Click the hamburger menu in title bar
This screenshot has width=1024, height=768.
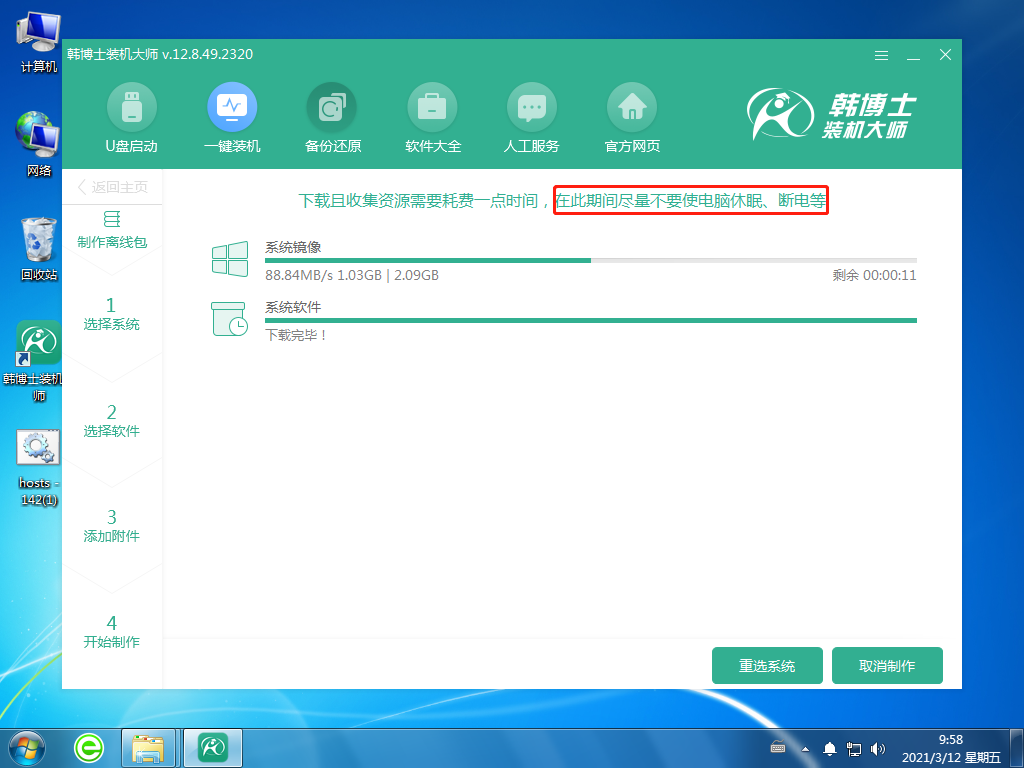[x=881, y=55]
